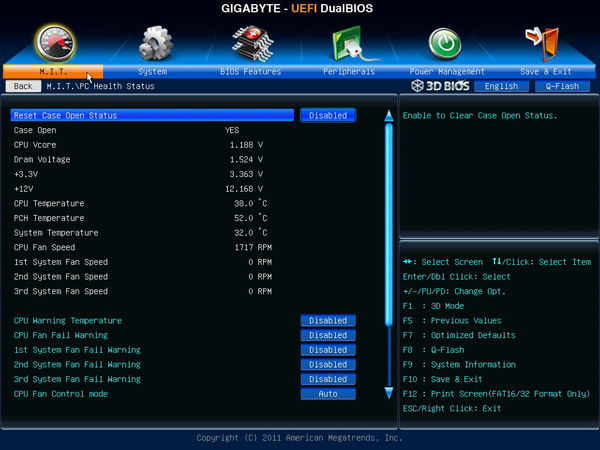This screenshot has width=600, height=450.
Task: Click the 3rd System Fan Speed label
Action: click(x=61, y=291)
